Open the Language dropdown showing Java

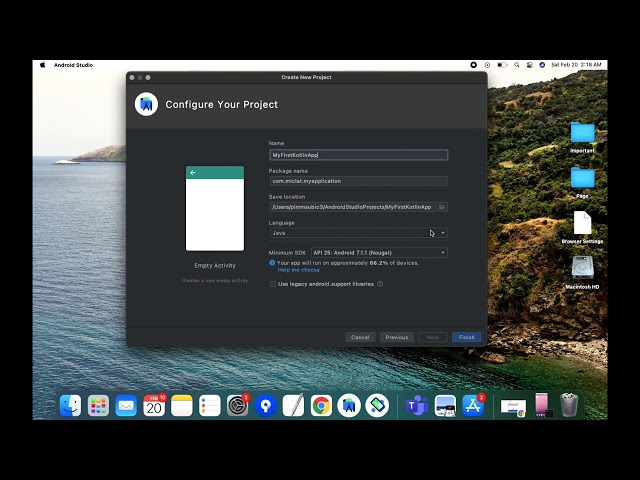[x=358, y=233]
